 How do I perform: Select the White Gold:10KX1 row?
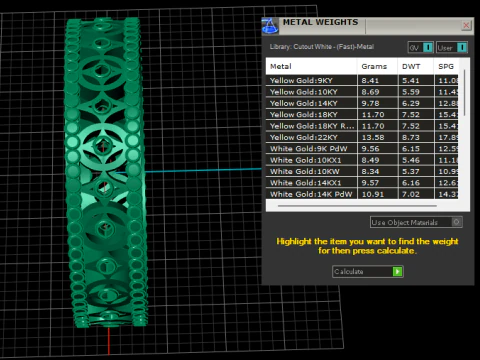click(x=362, y=160)
